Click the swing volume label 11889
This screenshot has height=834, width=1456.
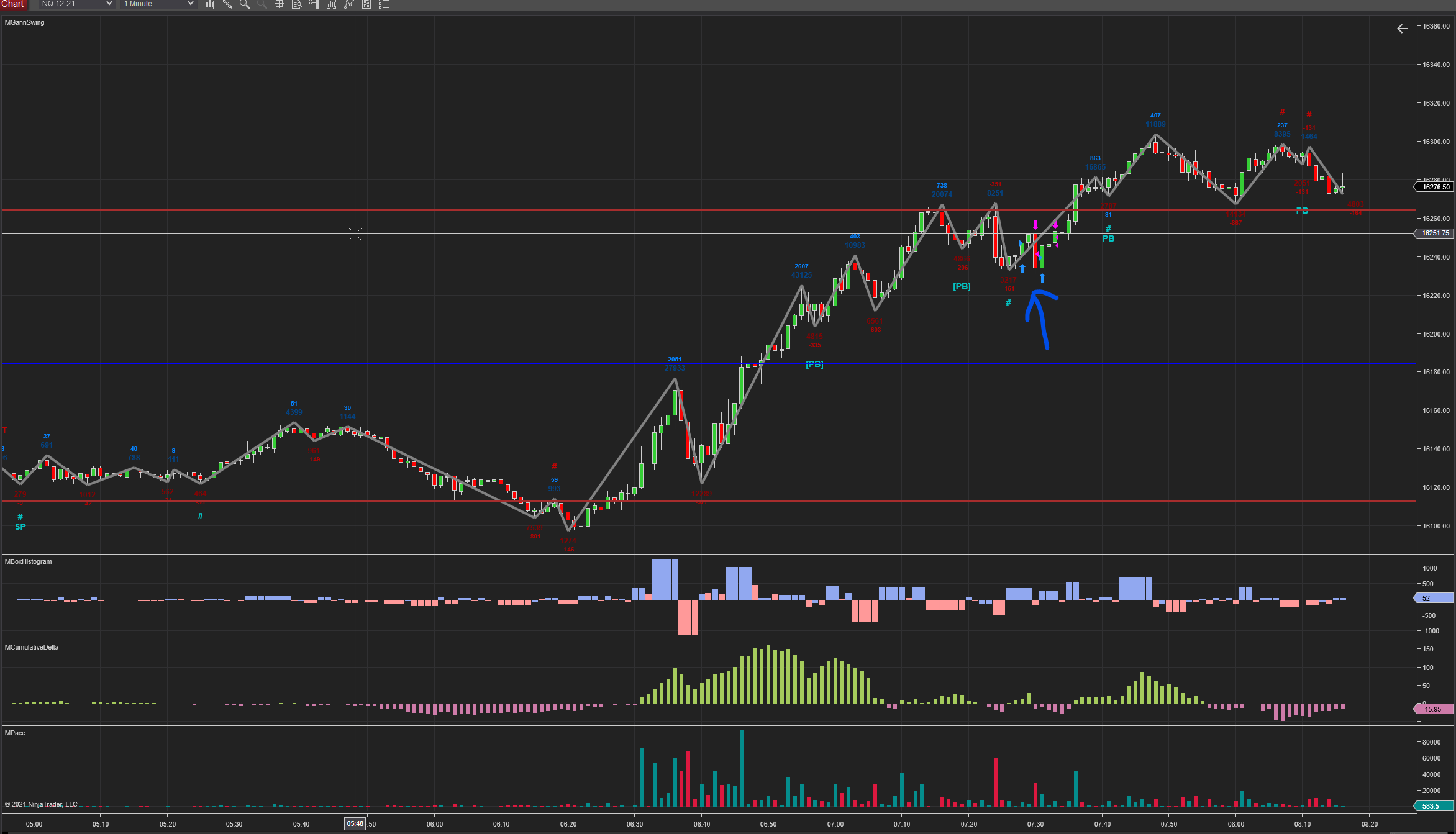coord(1155,124)
